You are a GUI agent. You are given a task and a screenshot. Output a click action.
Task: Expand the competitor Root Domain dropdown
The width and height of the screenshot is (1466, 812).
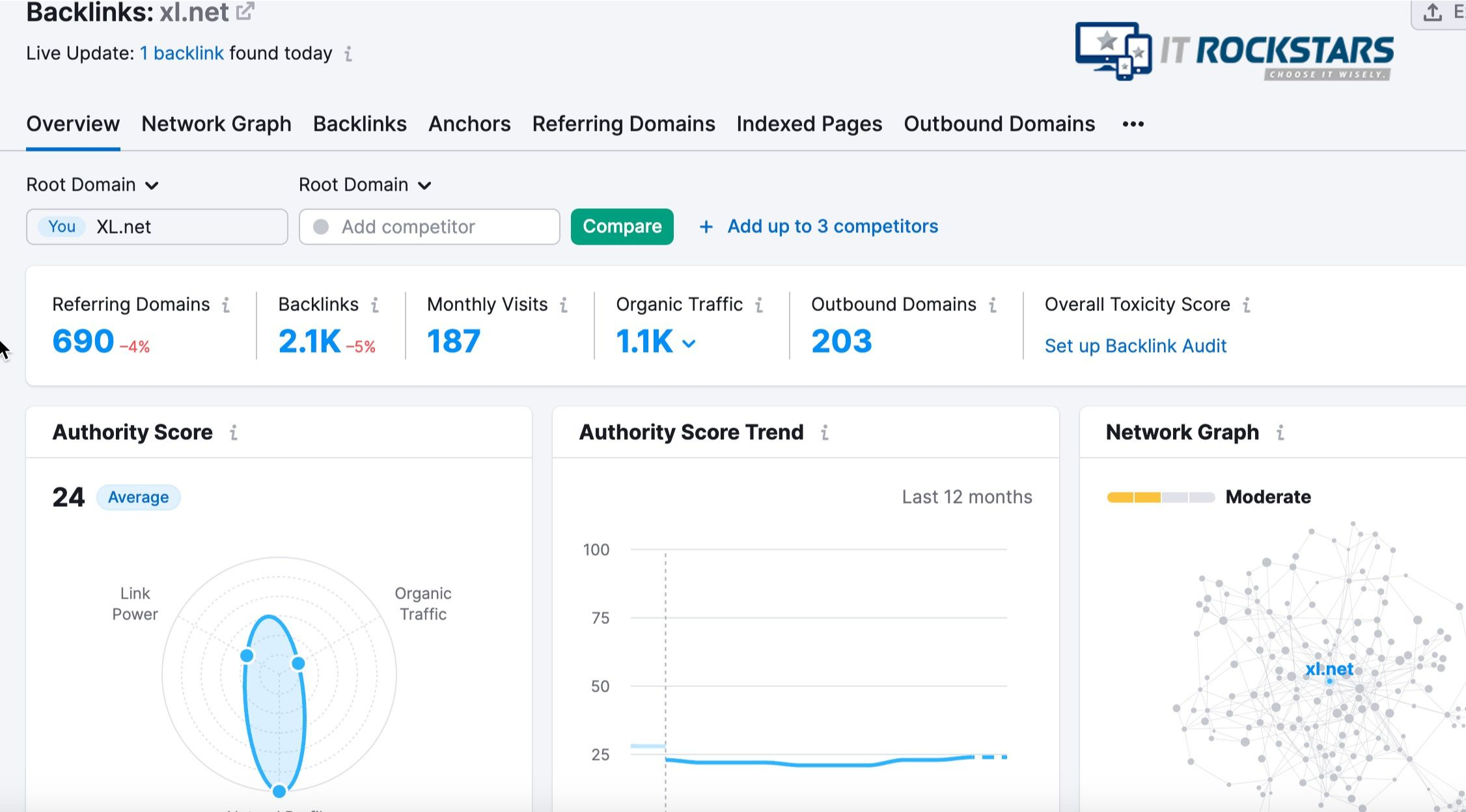click(x=365, y=185)
